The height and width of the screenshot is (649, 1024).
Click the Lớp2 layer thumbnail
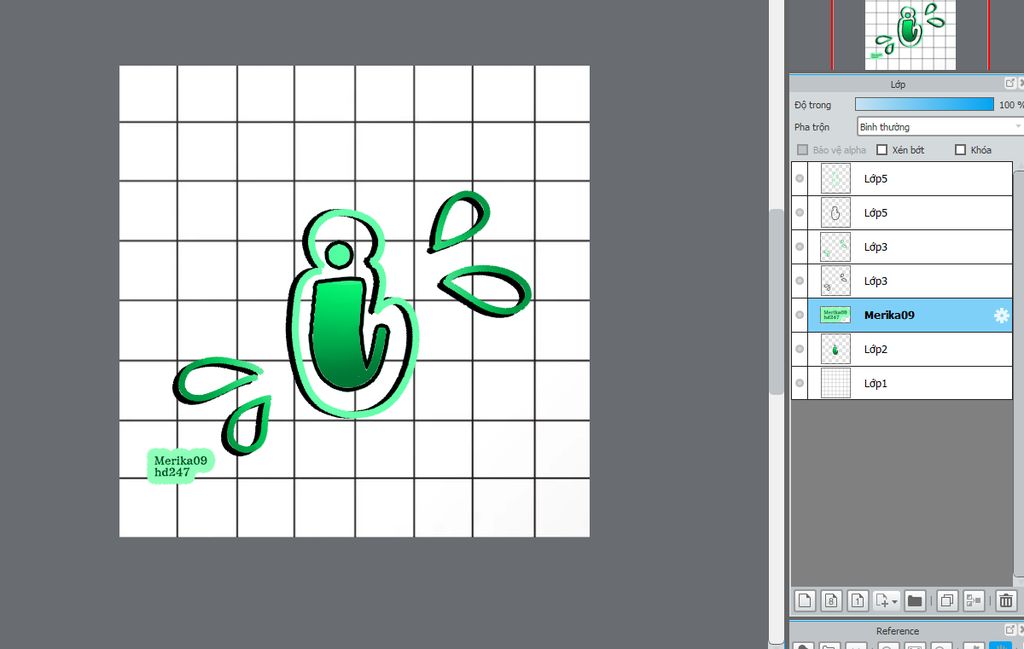(835, 349)
